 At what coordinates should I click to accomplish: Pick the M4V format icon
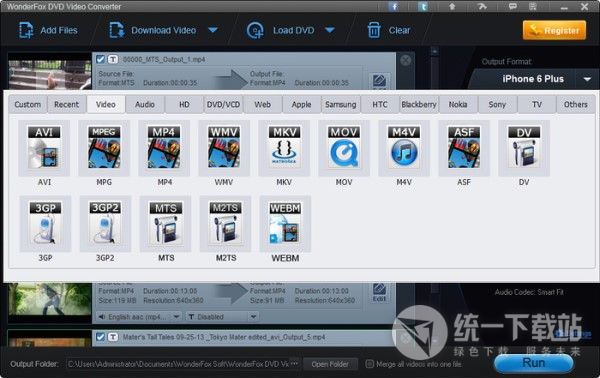[404, 148]
